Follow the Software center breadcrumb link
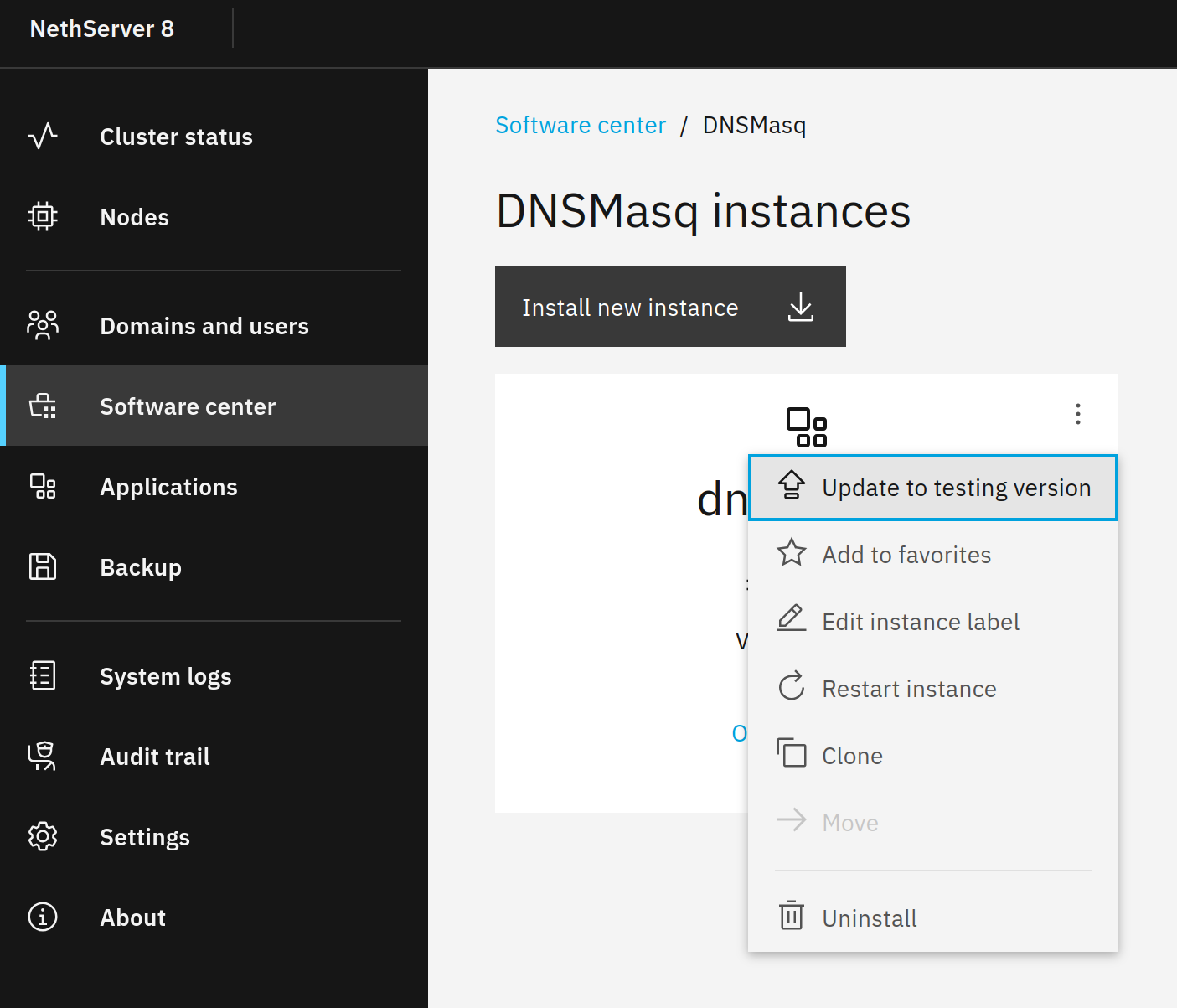This screenshot has height=1008, width=1177. tap(581, 125)
